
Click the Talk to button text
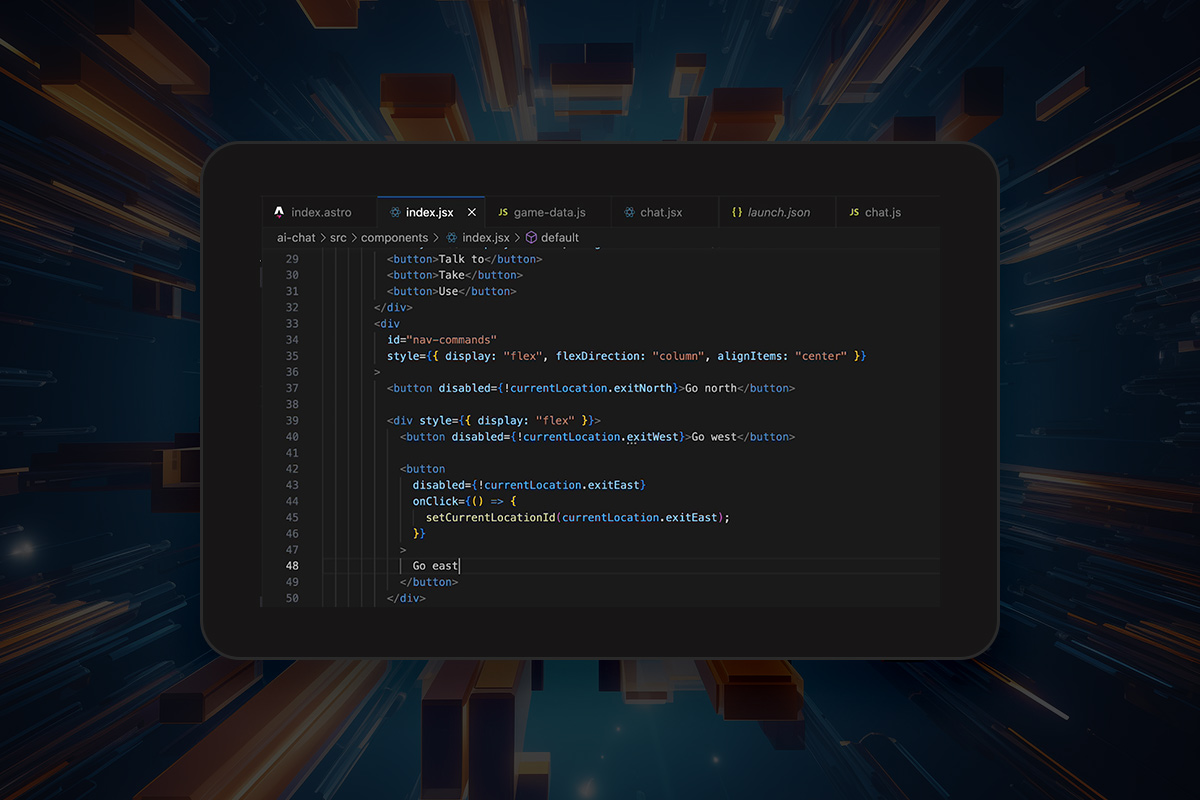click(x=461, y=259)
